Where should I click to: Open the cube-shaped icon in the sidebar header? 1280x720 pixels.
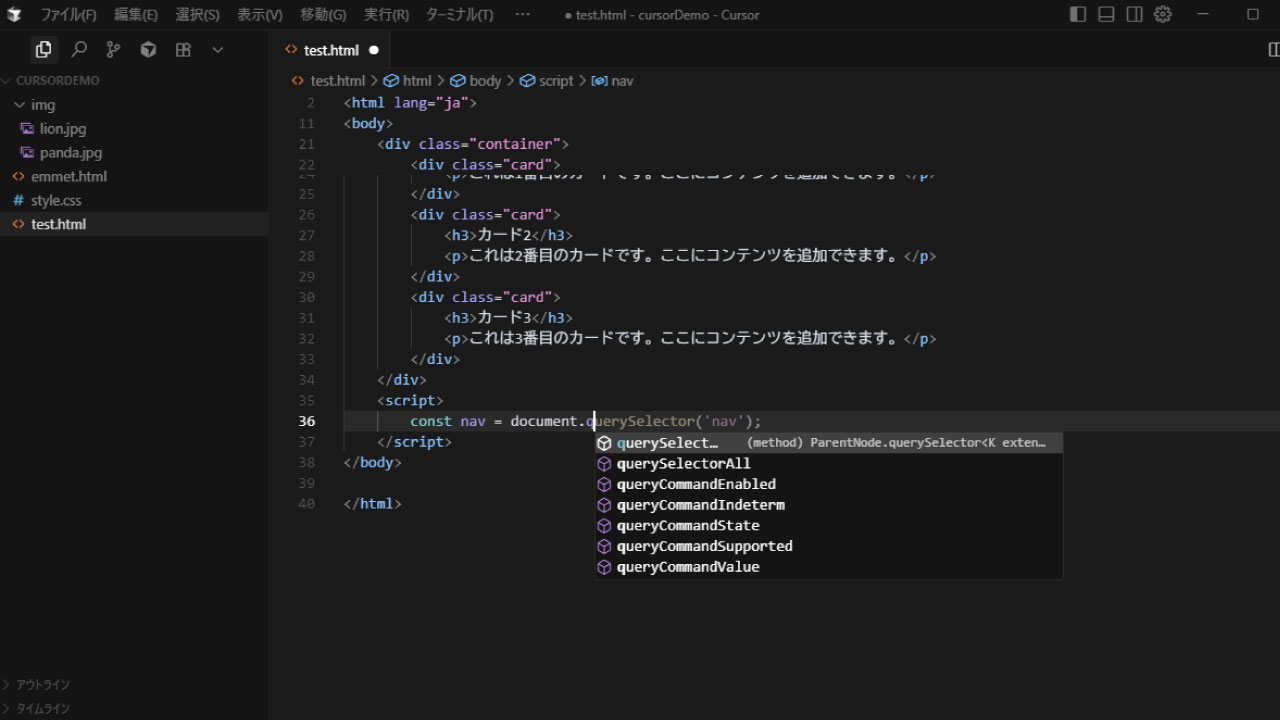[x=148, y=50]
